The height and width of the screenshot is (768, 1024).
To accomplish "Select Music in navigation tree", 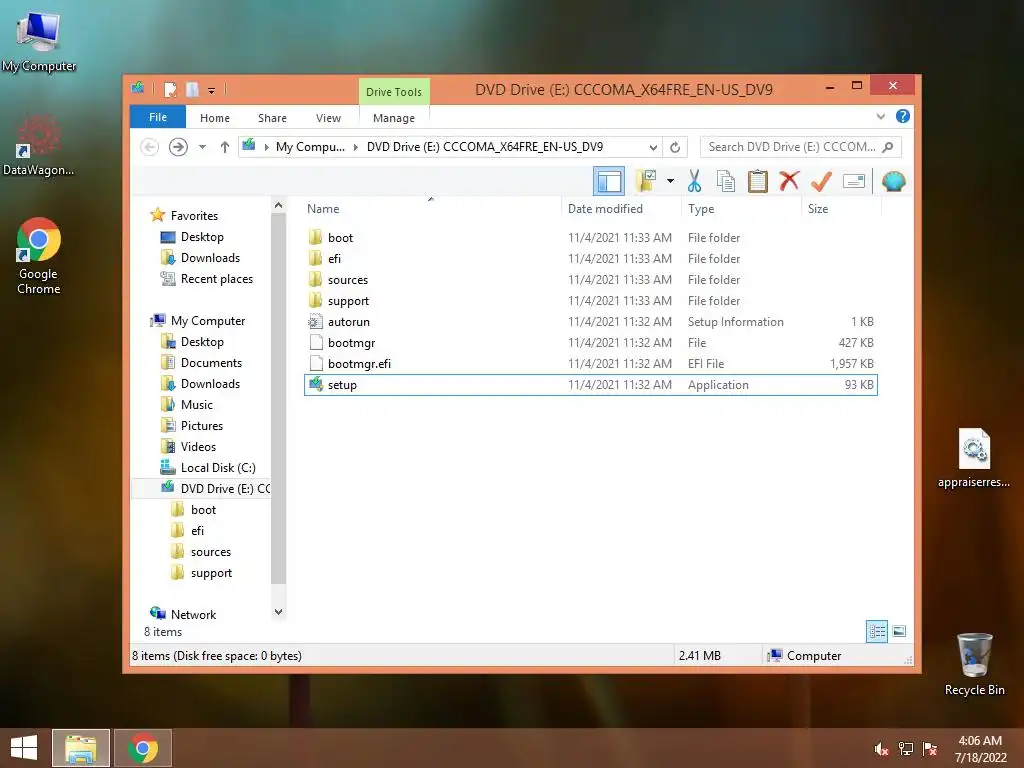I will point(197,405).
